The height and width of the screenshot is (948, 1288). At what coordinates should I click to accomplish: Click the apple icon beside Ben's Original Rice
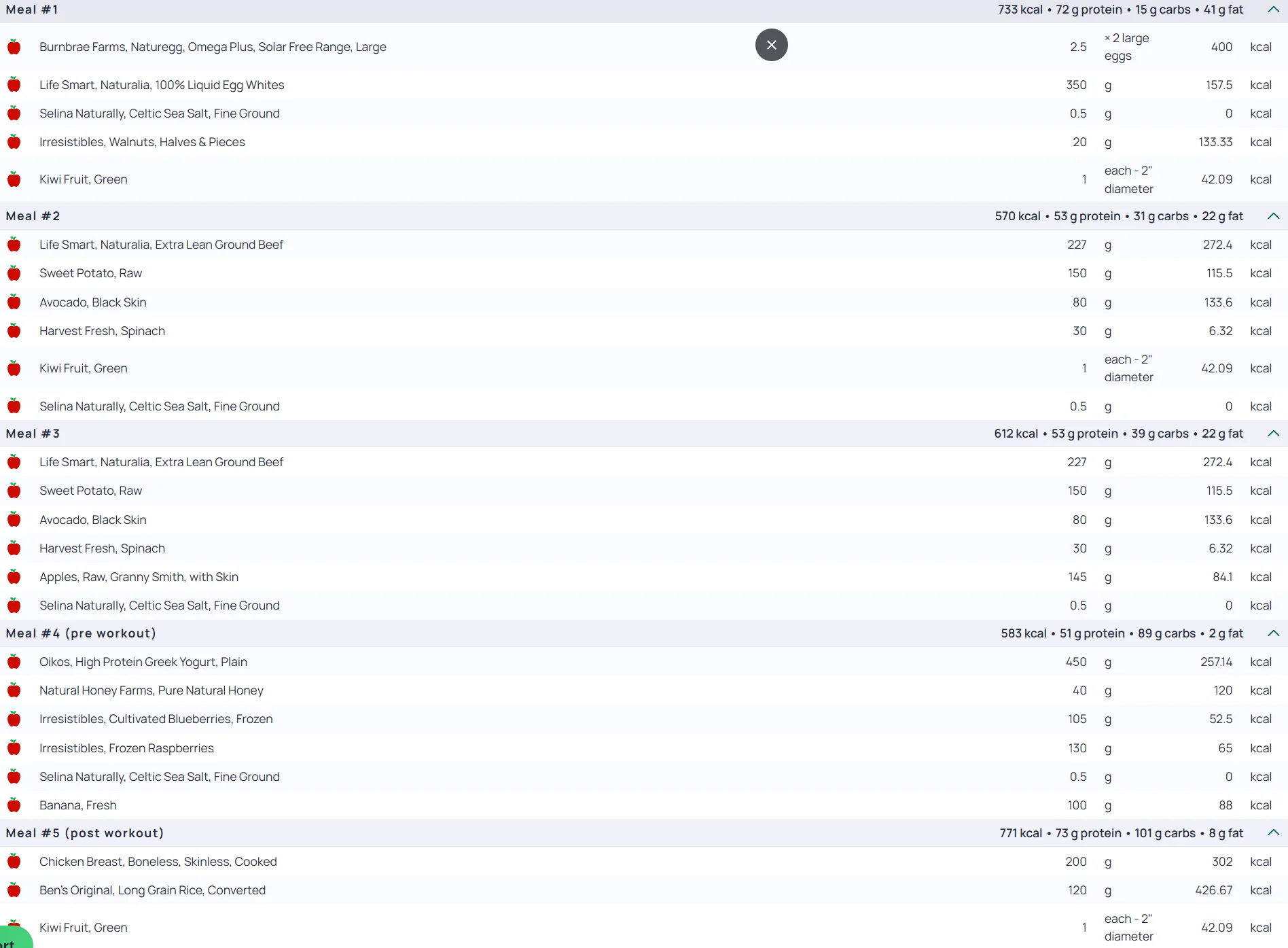pos(14,890)
